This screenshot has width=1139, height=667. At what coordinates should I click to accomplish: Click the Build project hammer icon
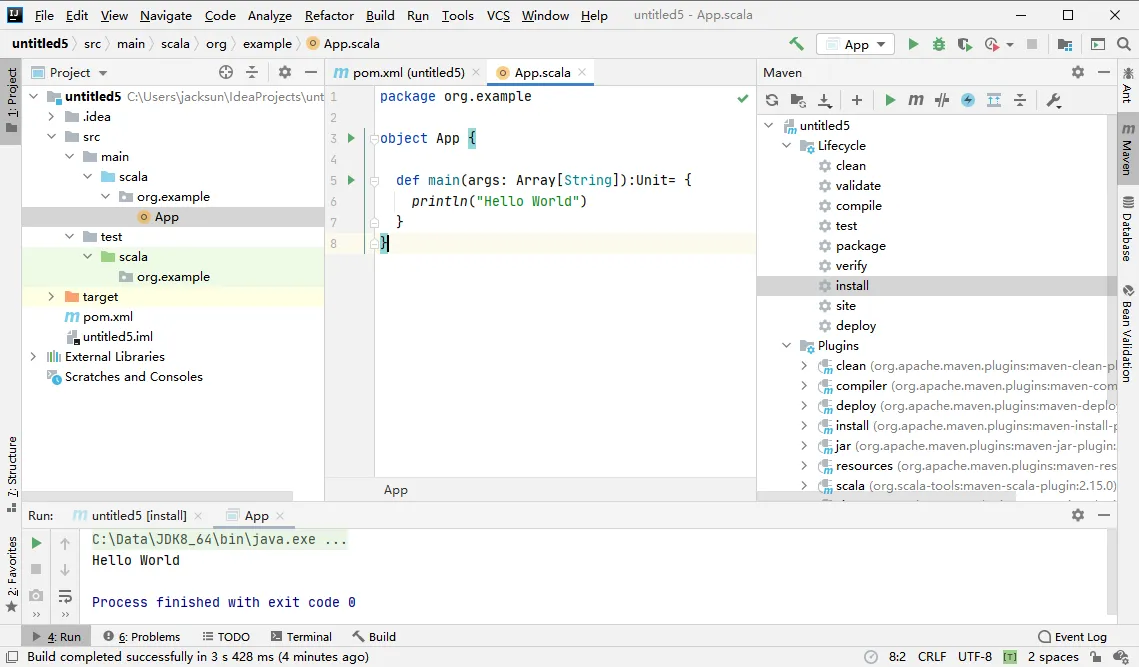pyautogui.click(x=796, y=44)
